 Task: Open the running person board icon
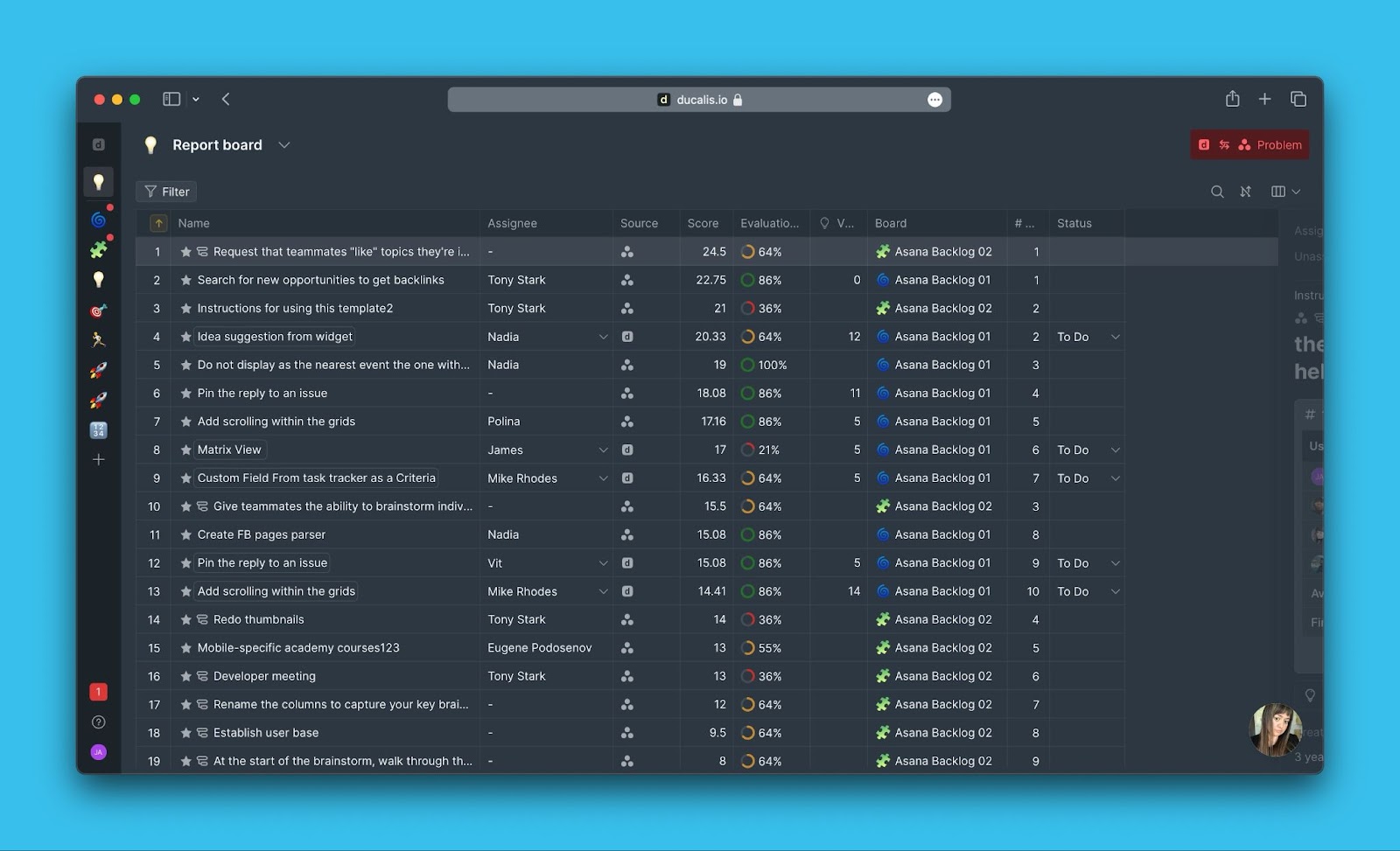98,340
